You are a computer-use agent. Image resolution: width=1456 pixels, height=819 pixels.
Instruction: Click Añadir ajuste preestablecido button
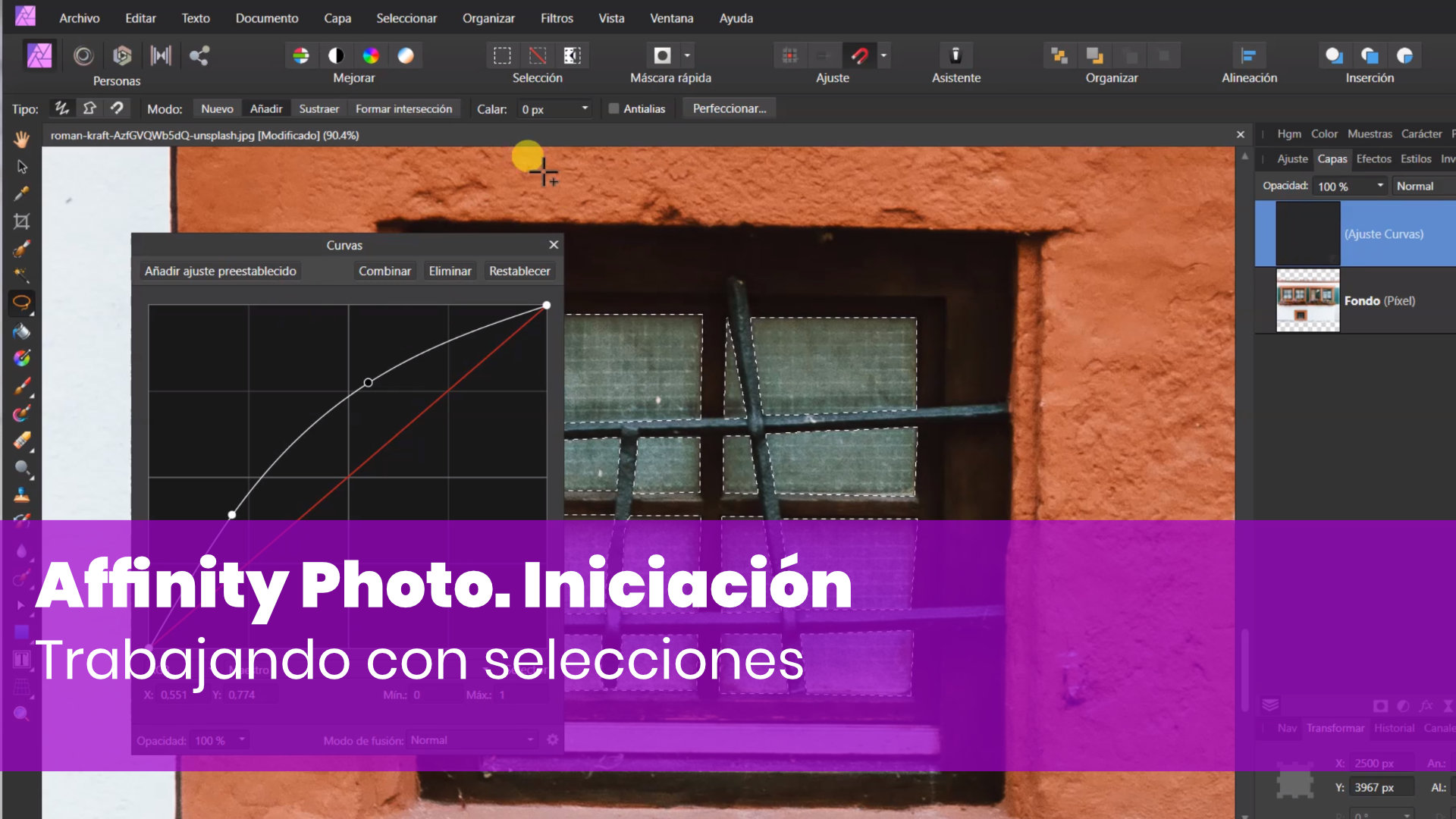click(220, 271)
